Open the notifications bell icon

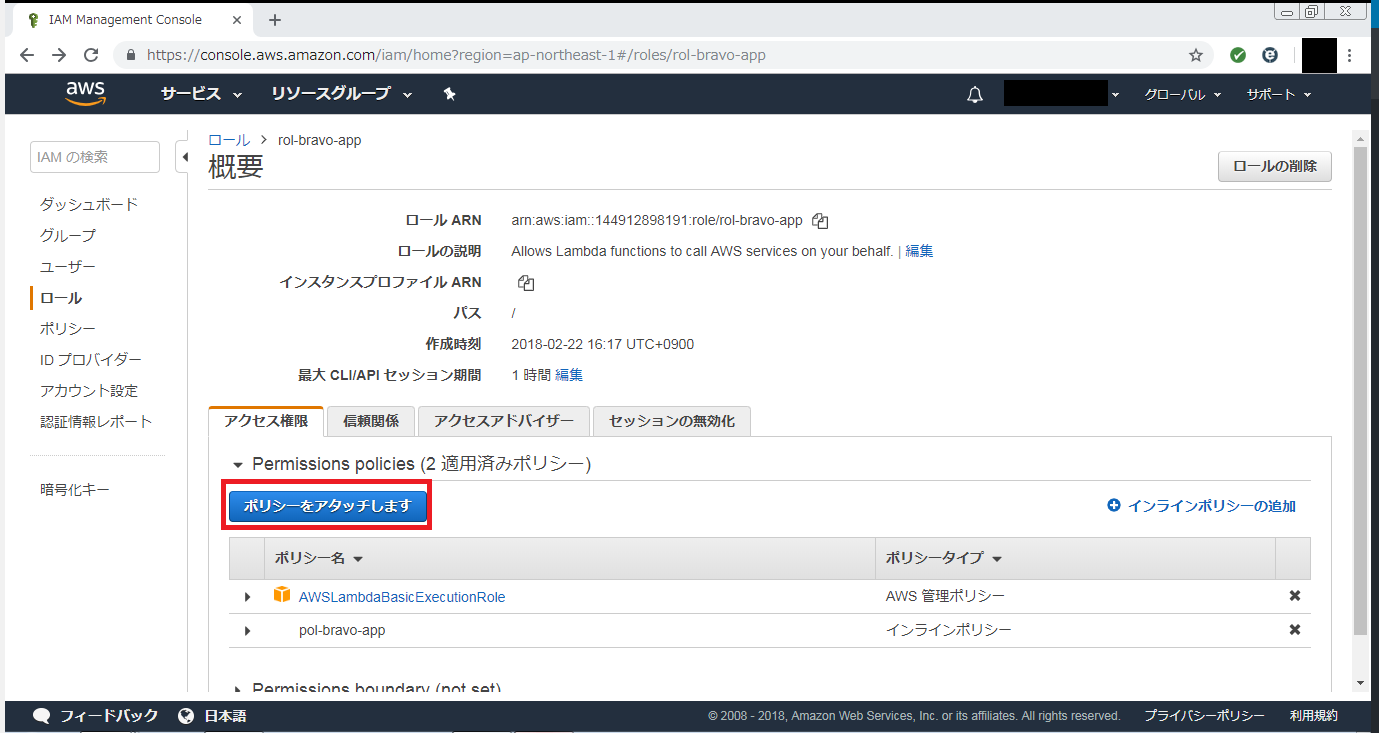pos(975,95)
